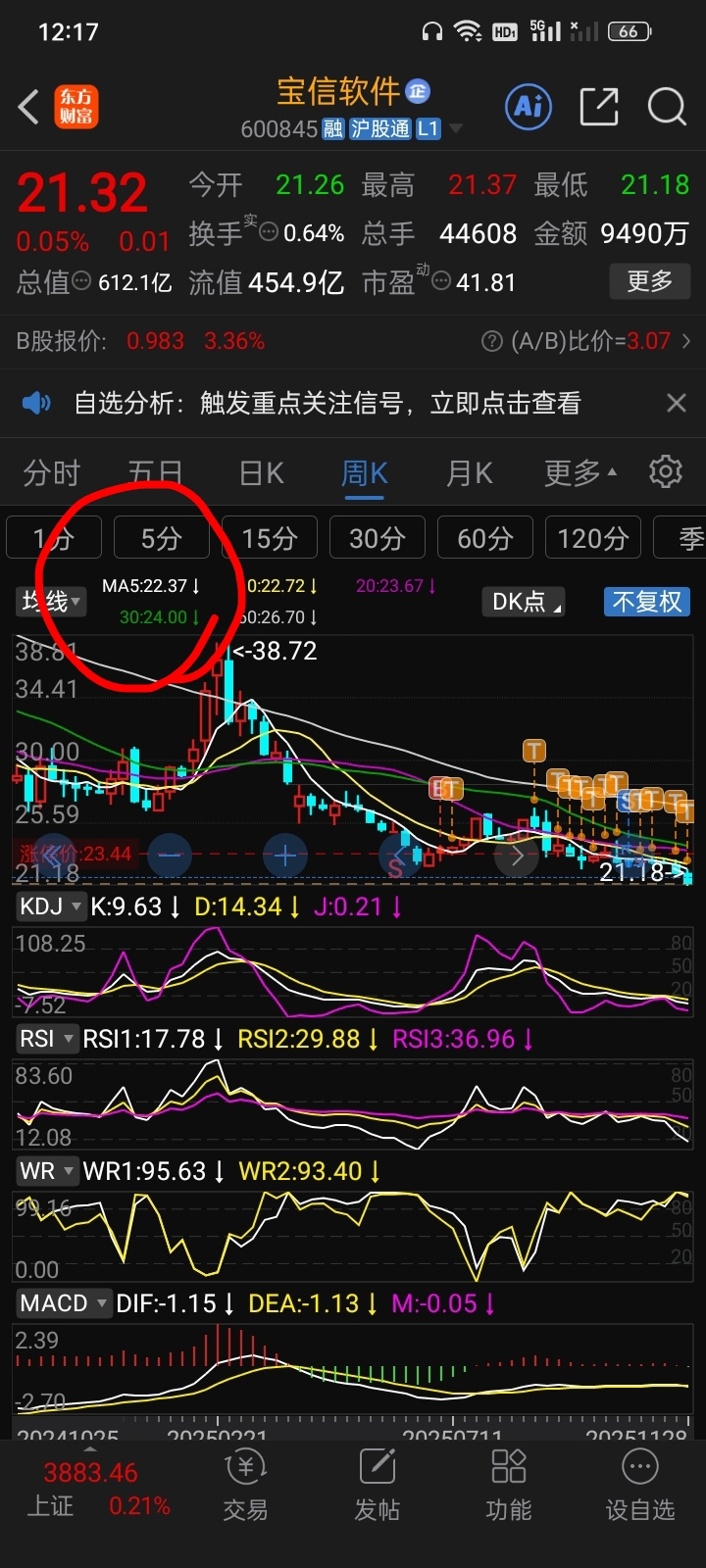Open the WR indicator dropdown
The image size is (706, 1568).
click(x=46, y=1171)
